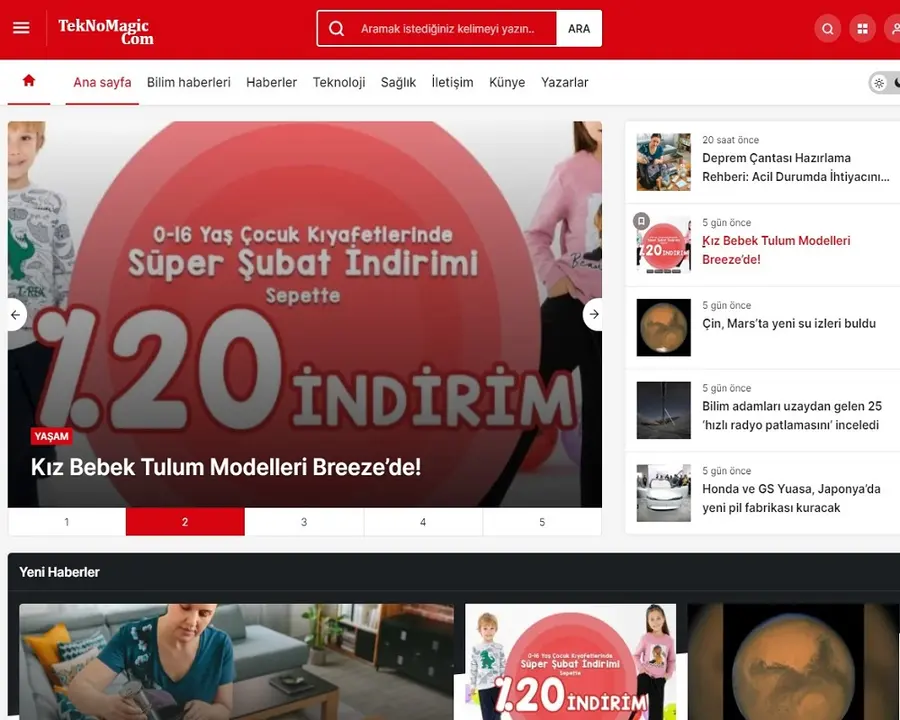The height and width of the screenshot is (720, 900).
Task: Click the TekNoMagic.Com logo
Action: [106, 31]
